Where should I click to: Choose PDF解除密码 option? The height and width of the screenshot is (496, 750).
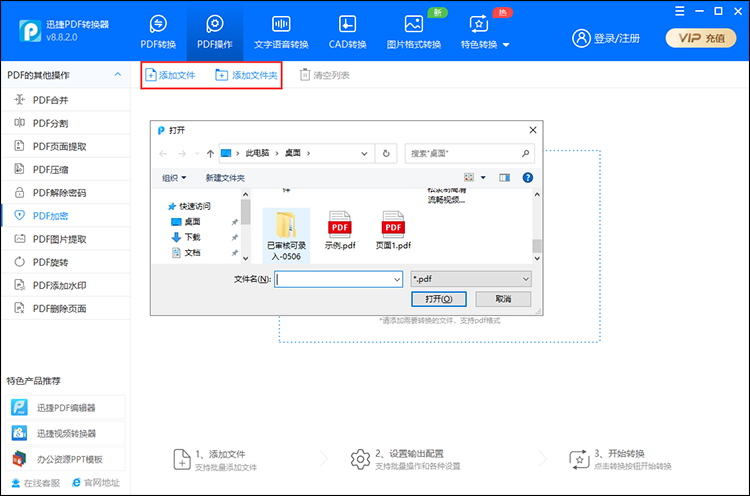66,193
